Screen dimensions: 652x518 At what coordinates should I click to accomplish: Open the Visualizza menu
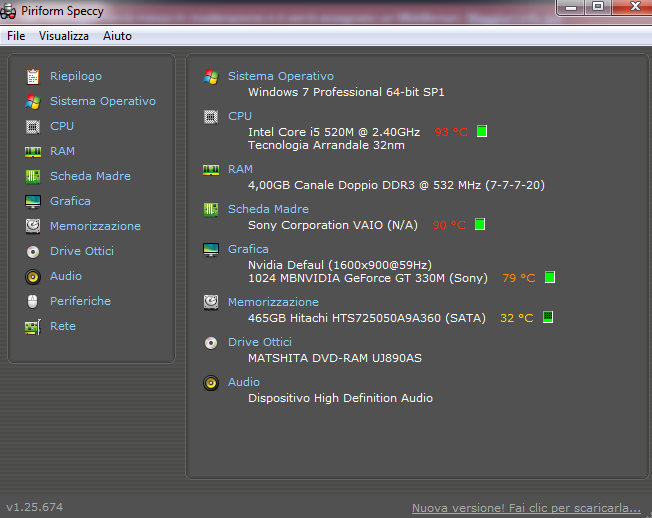pyautogui.click(x=64, y=36)
